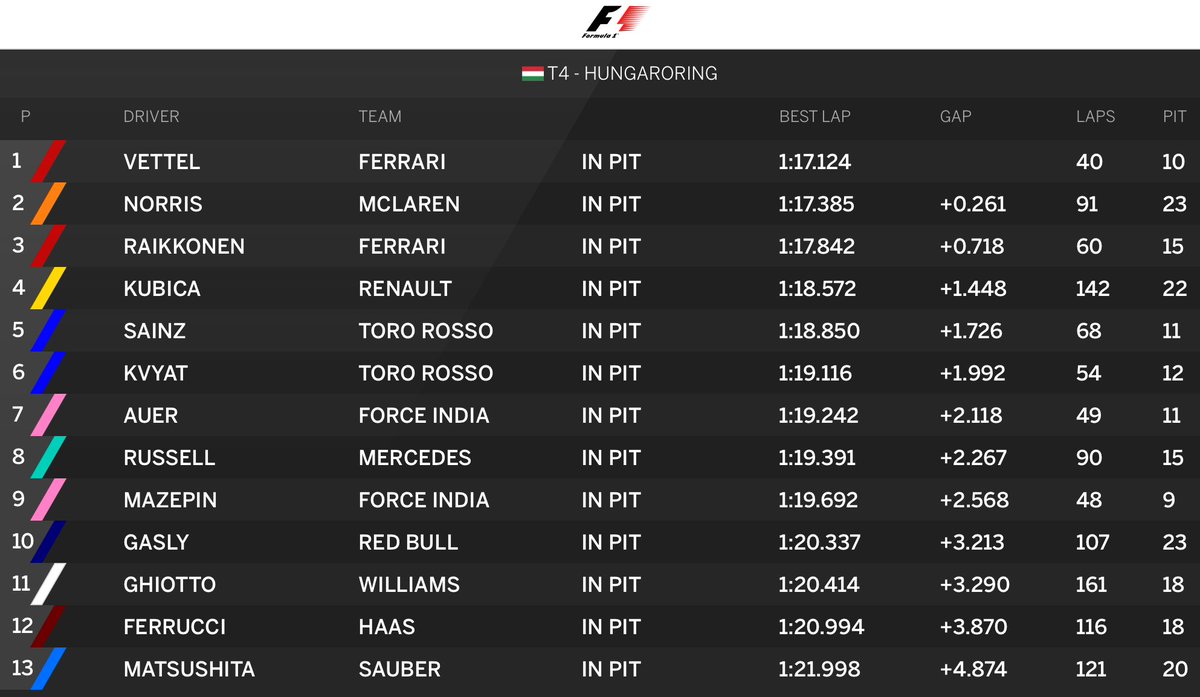Click FERRUCCI's best lap 1:20.994
The width and height of the screenshot is (1200, 697).
[821, 627]
